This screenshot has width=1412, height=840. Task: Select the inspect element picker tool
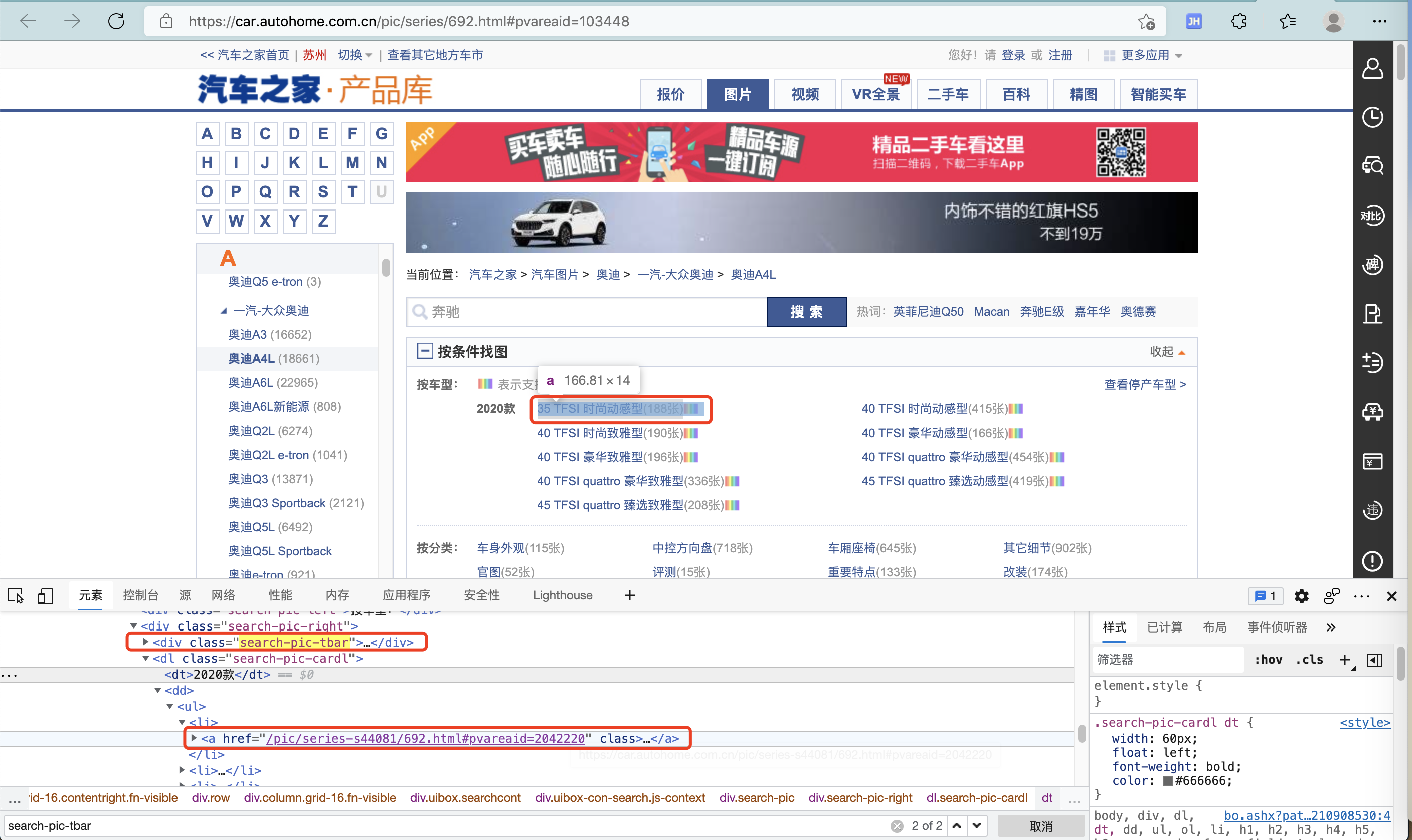15,595
